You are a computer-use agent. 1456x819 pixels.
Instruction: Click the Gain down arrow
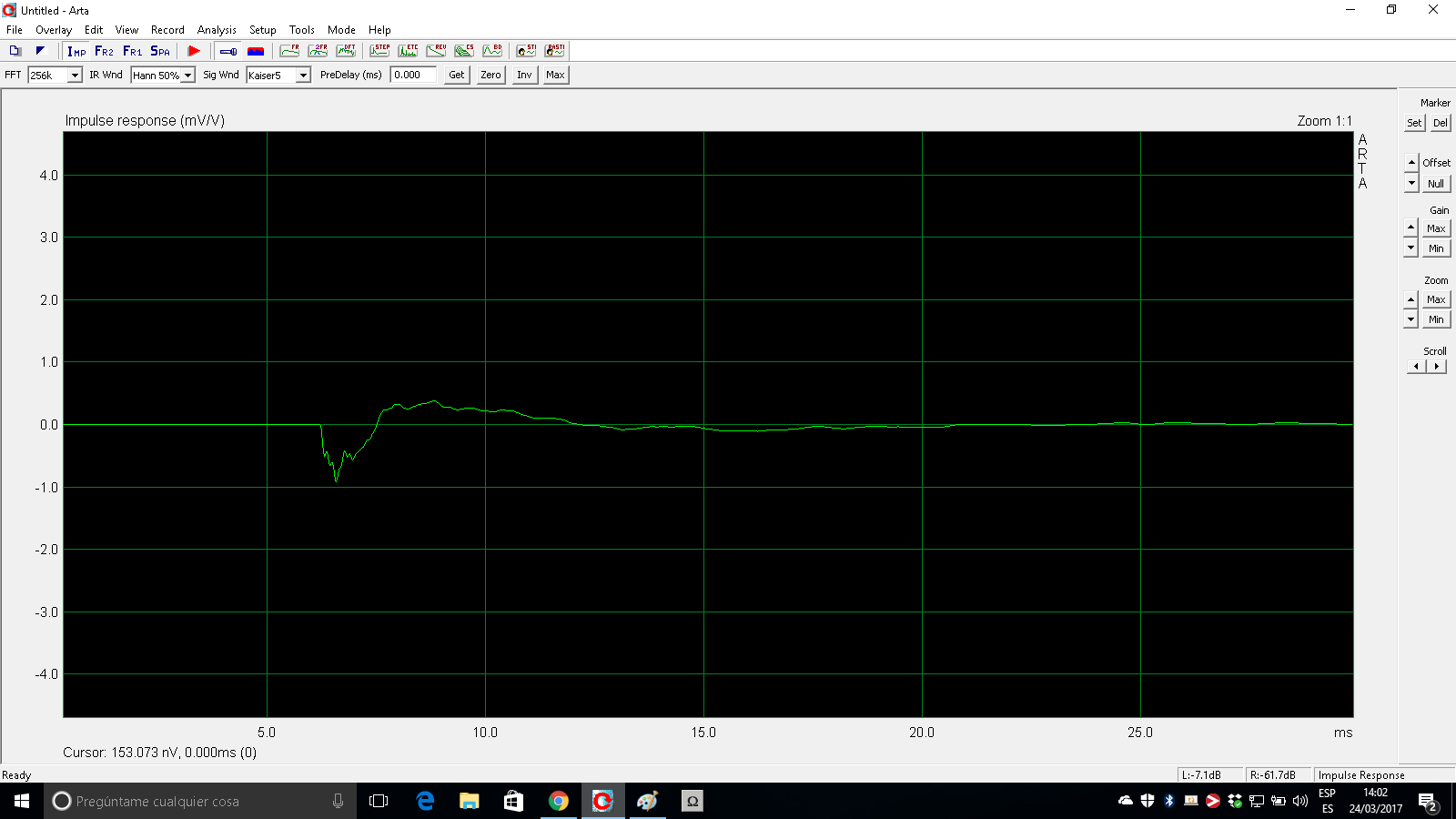coord(1411,248)
